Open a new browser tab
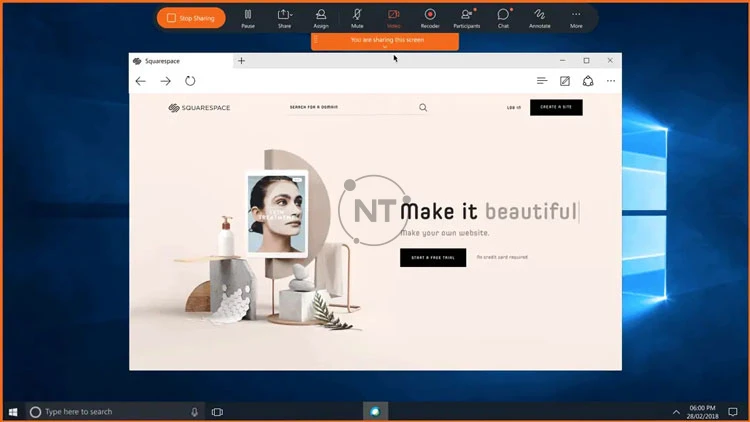Screen dimensions: 750x422 pos(241,61)
